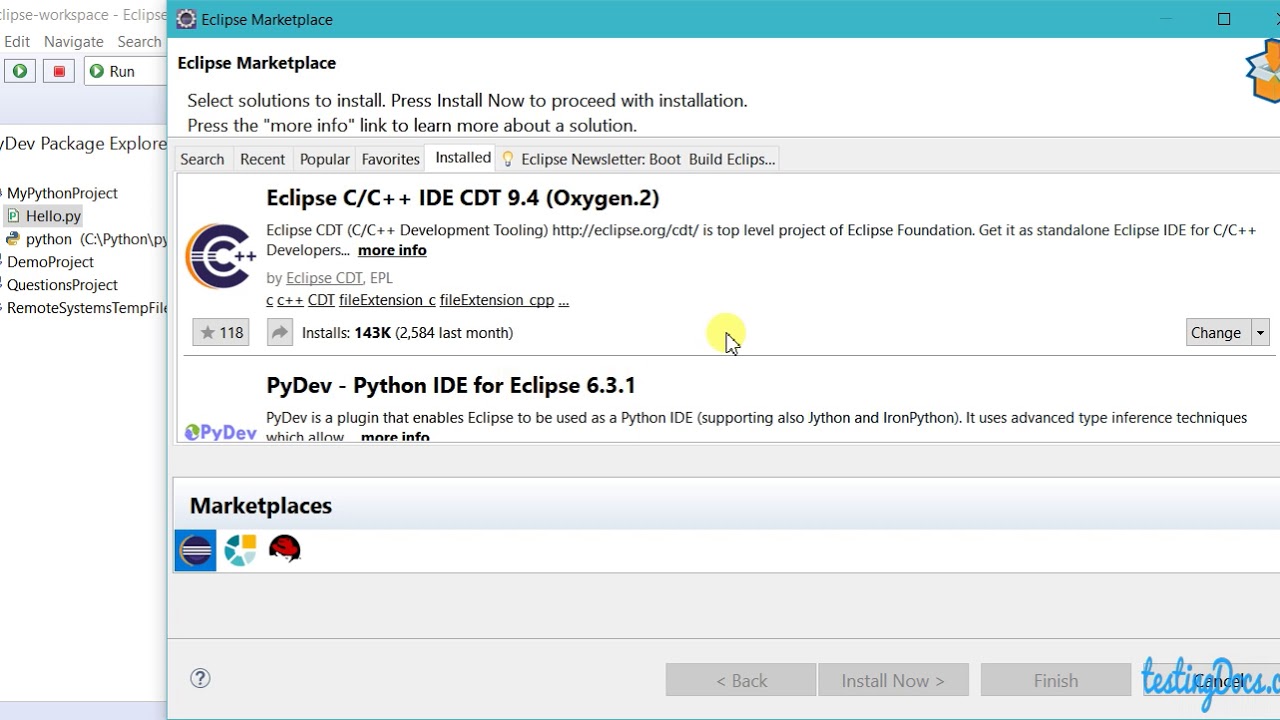Select DemoProject in Package Explorer
1280x720 pixels.
[50, 262]
